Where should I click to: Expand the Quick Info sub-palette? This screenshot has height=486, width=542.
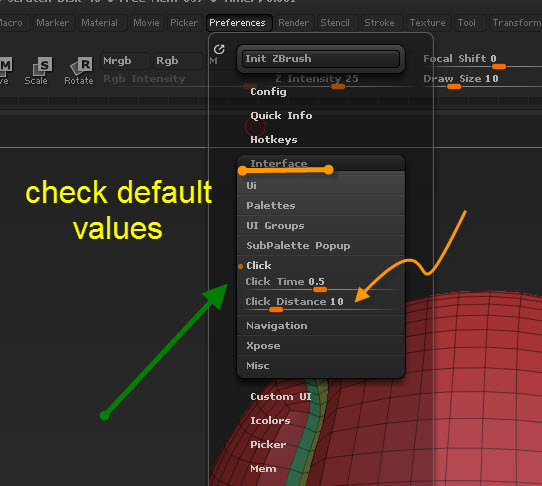click(281, 115)
